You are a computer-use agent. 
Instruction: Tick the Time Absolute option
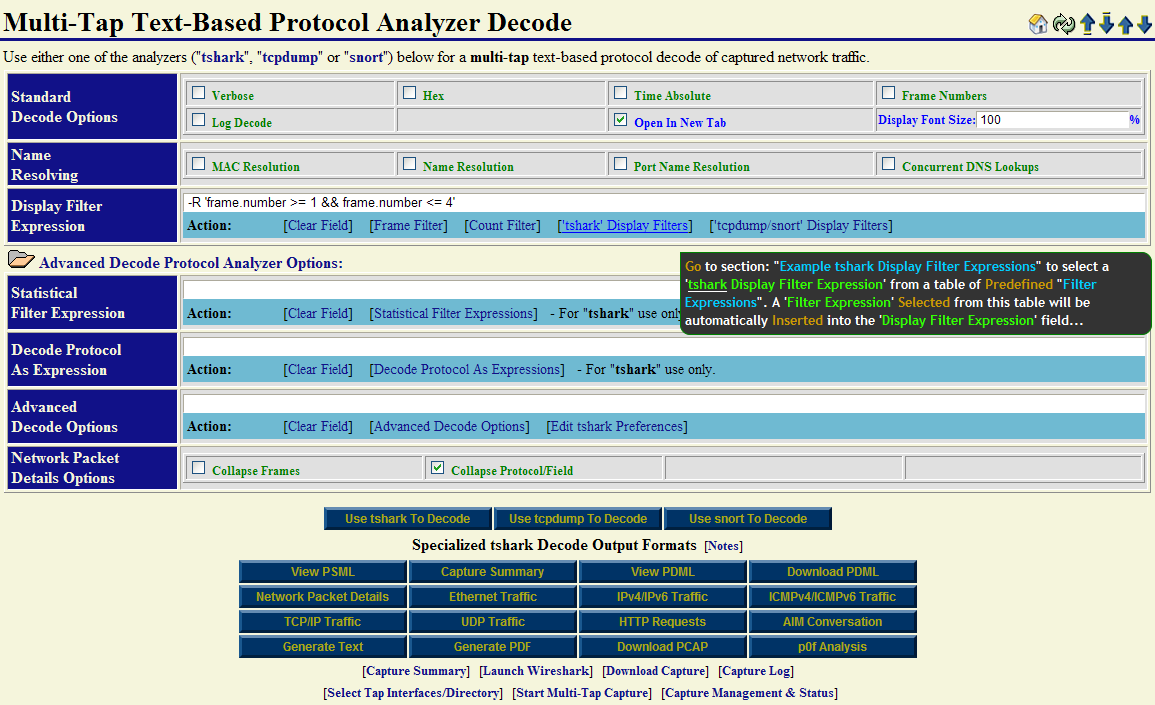[x=620, y=93]
